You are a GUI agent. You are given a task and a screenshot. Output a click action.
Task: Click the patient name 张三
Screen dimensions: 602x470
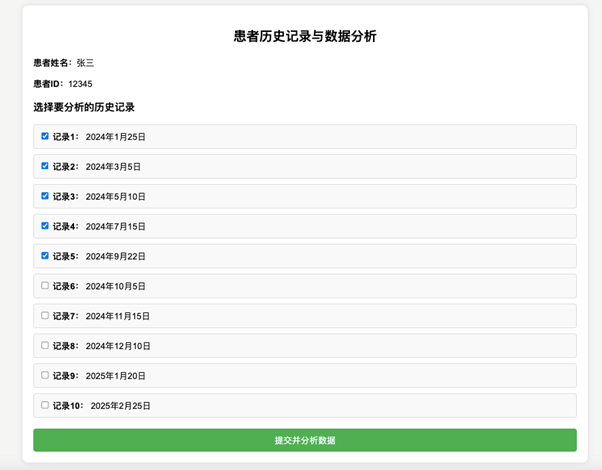point(85,63)
